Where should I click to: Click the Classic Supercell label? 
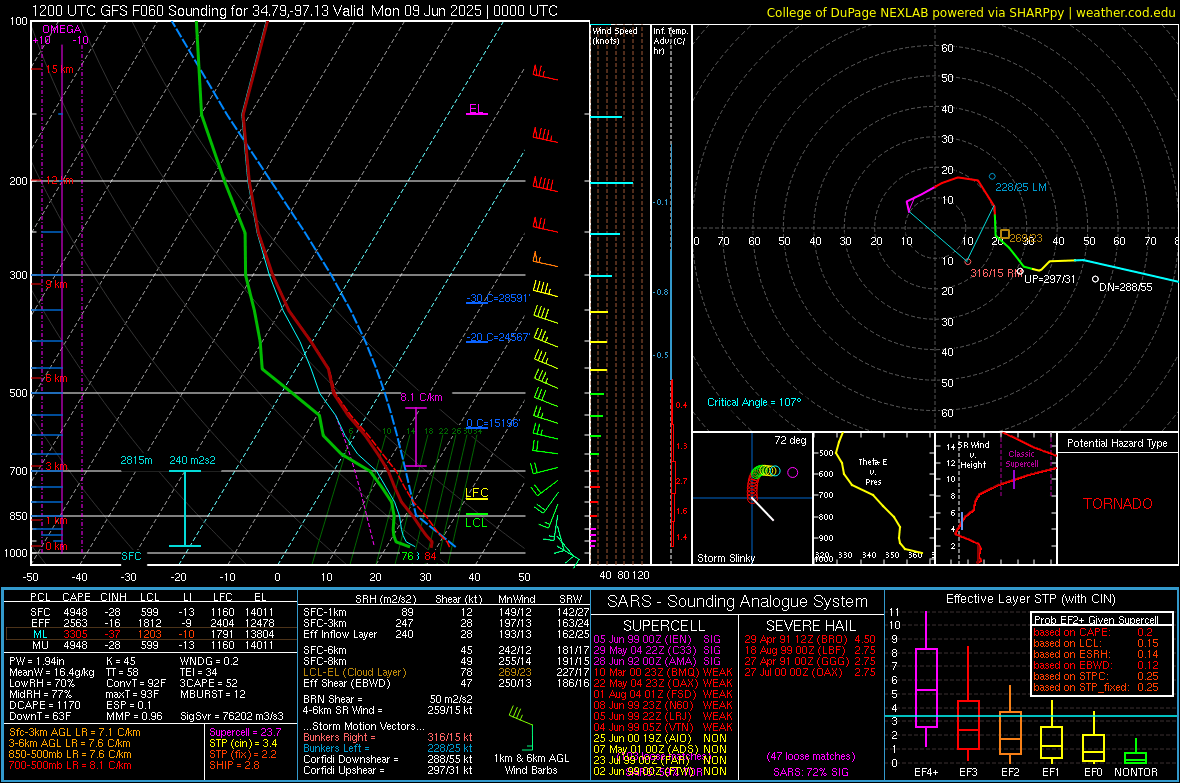[x=1021, y=459]
